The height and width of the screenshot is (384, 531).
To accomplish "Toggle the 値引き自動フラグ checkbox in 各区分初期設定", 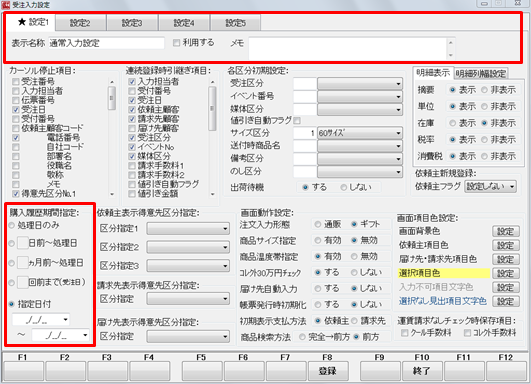I will [x=297, y=120].
